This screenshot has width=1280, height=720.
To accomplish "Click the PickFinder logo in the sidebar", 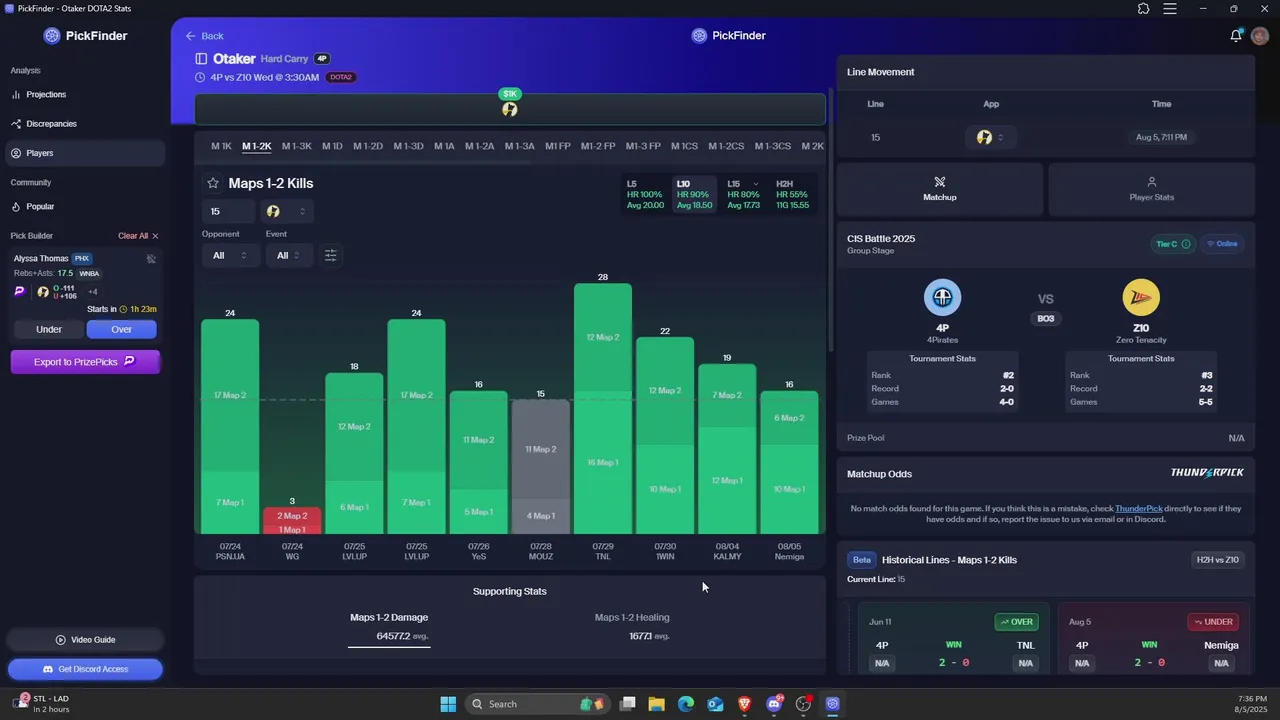I will (x=85, y=36).
